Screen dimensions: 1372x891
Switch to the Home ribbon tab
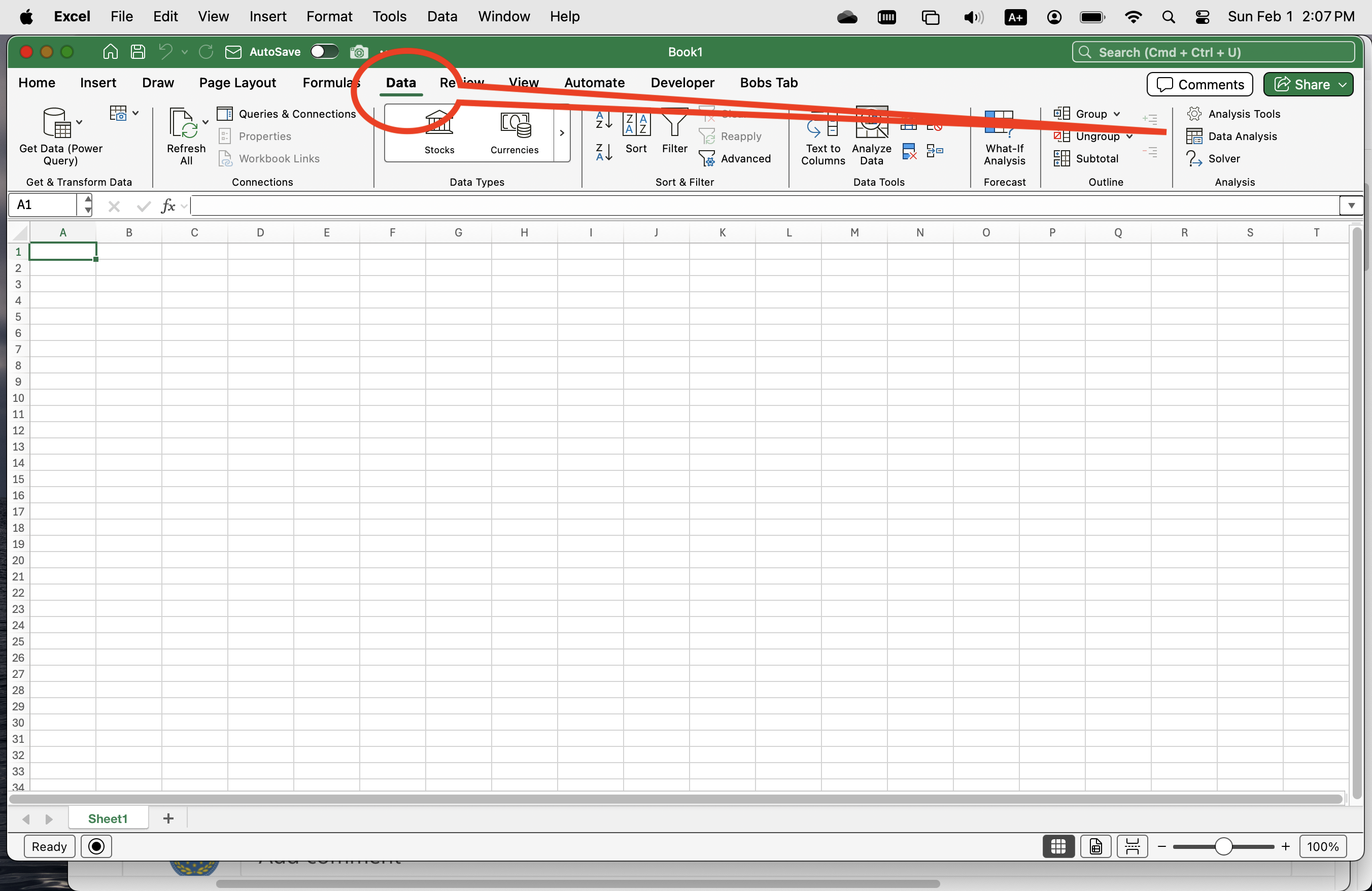tap(37, 83)
